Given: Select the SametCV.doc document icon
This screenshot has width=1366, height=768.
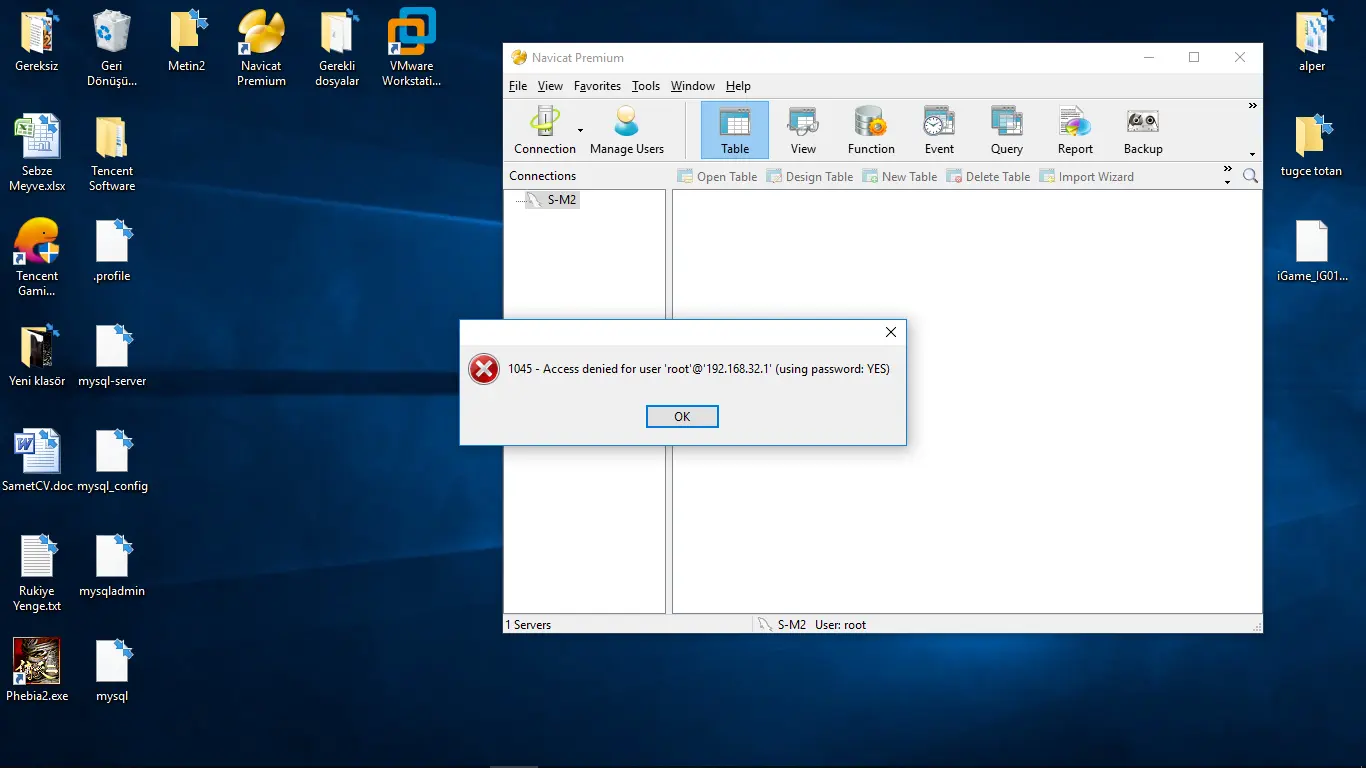Looking at the screenshot, I should pos(37,461).
